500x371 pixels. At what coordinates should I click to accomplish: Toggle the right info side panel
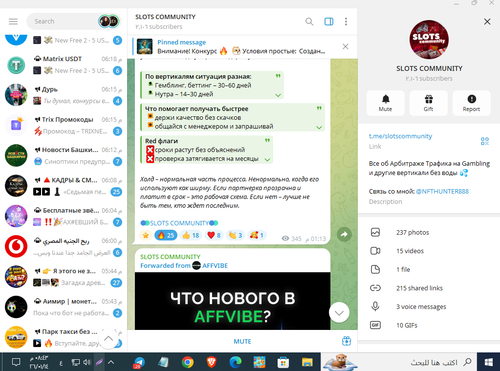coord(329,22)
